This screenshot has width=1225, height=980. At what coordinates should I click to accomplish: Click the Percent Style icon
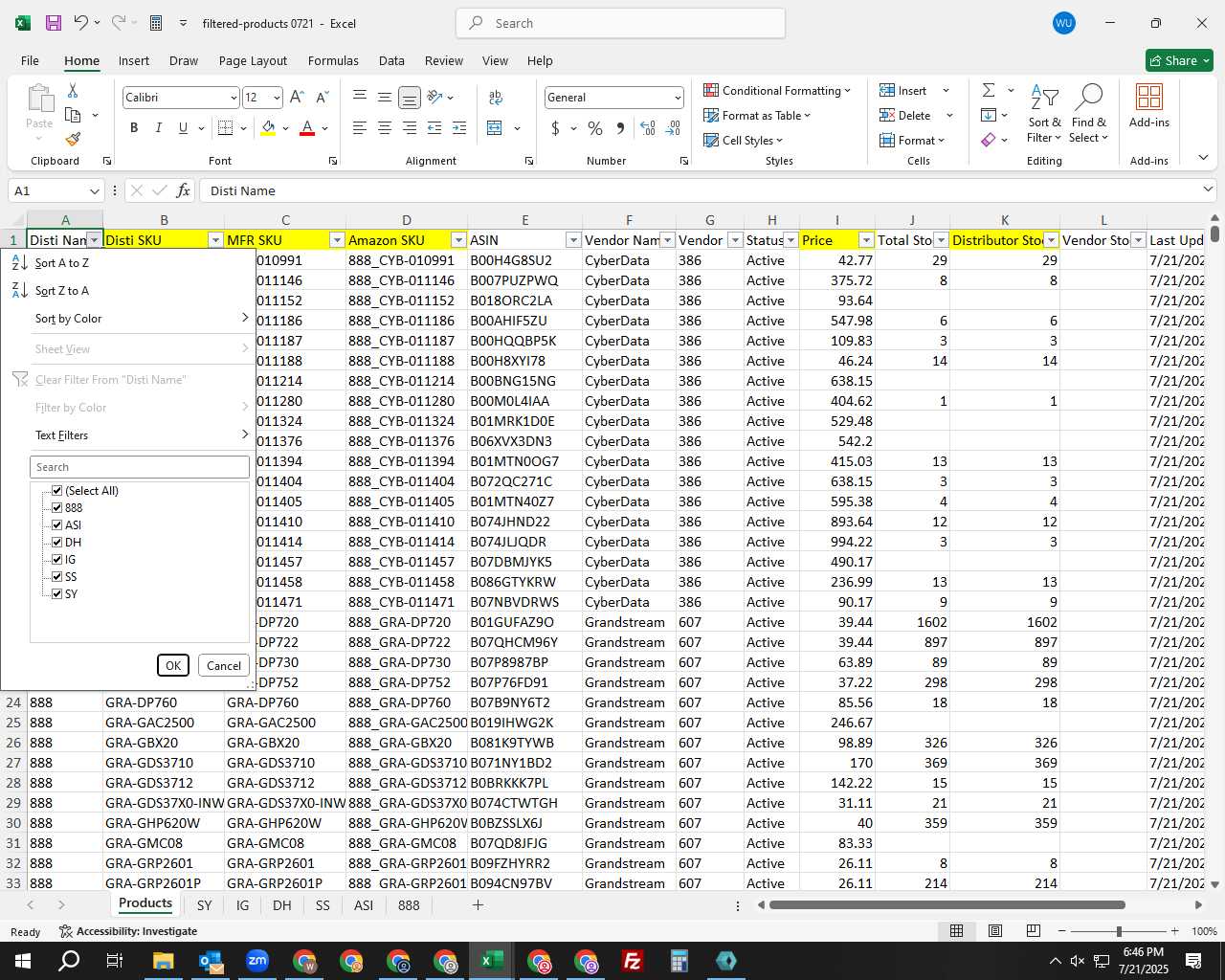[x=595, y=128]
